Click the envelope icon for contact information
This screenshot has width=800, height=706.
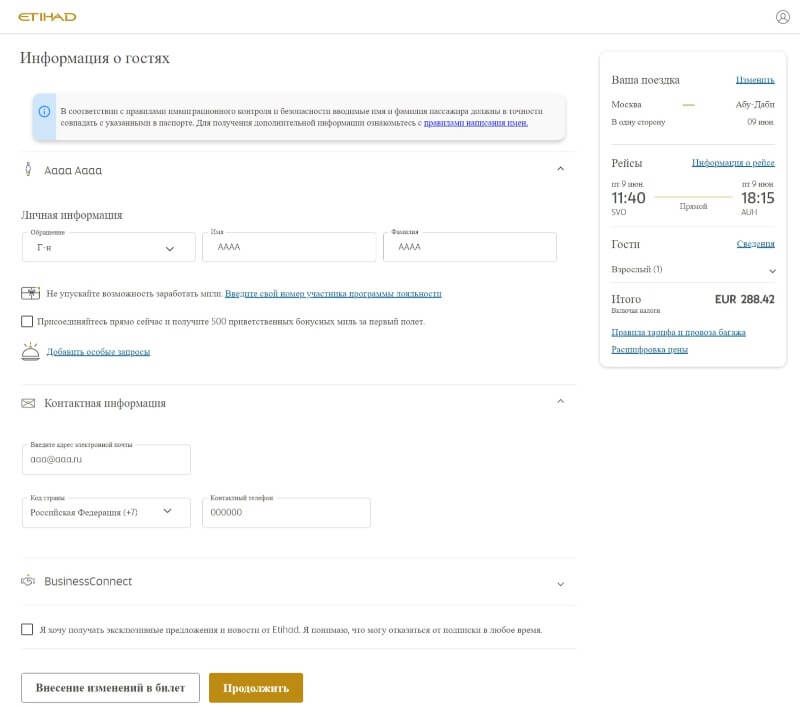pos(28,404)
